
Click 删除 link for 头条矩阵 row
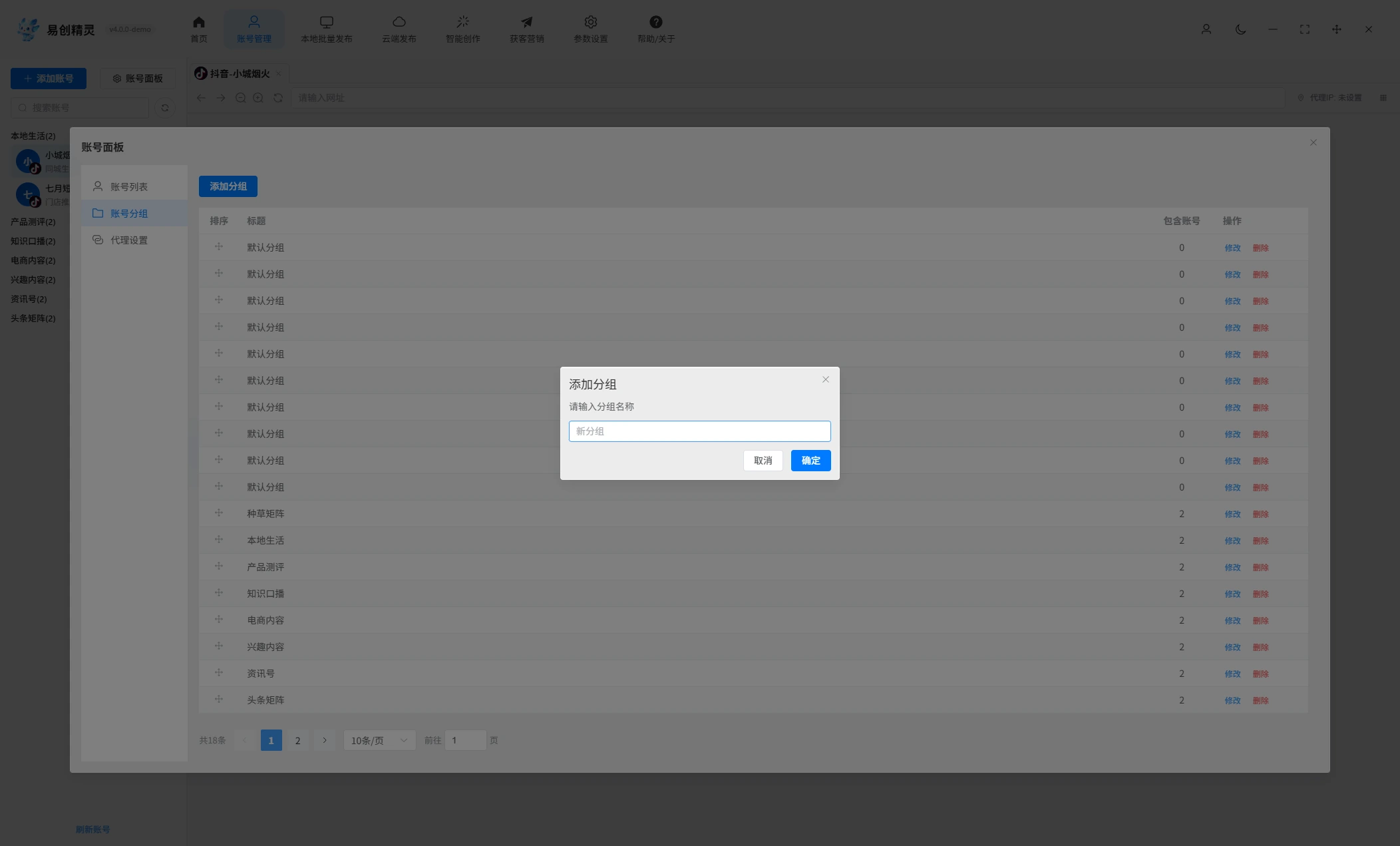(x=1260, y=700)
